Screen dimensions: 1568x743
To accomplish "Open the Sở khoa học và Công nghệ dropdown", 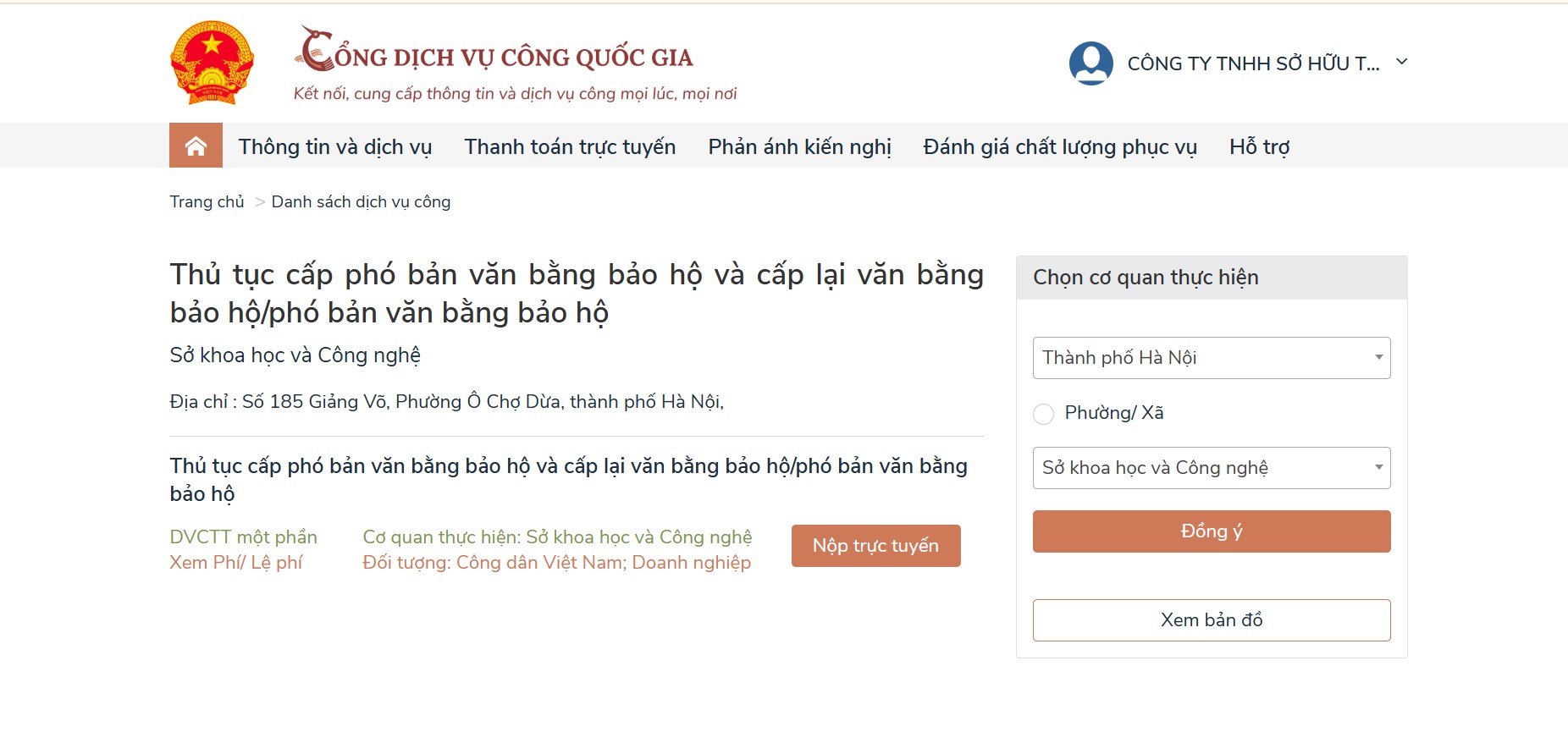I will coord(1211,468).
